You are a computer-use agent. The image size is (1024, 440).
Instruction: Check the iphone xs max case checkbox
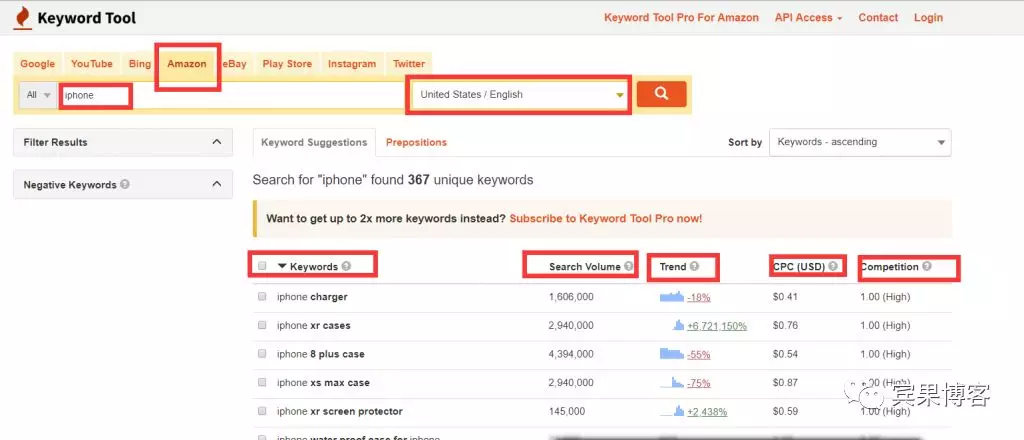pos(262,383)
